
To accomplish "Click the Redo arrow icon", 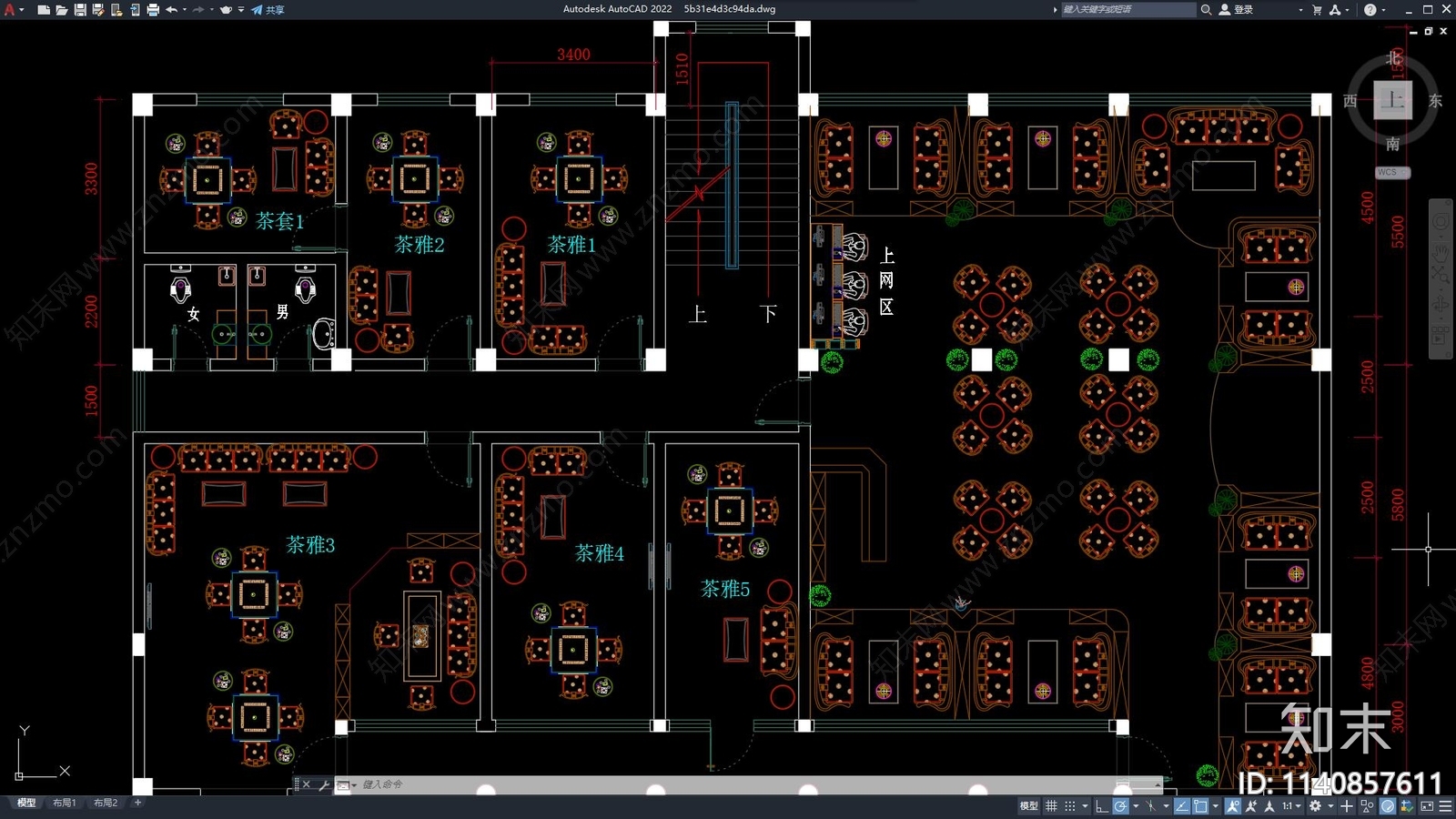I will coord(198,9).
